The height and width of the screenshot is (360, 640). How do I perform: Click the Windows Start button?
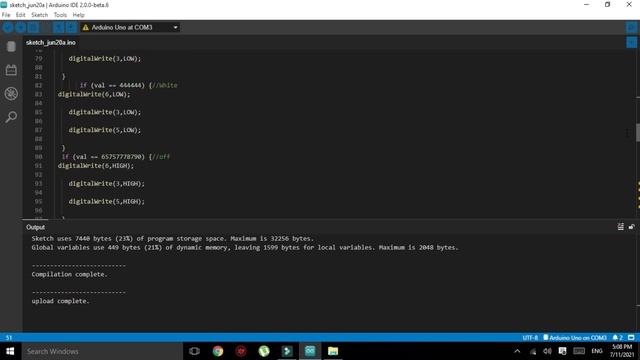pyautogui.click(x=10, y=351)
